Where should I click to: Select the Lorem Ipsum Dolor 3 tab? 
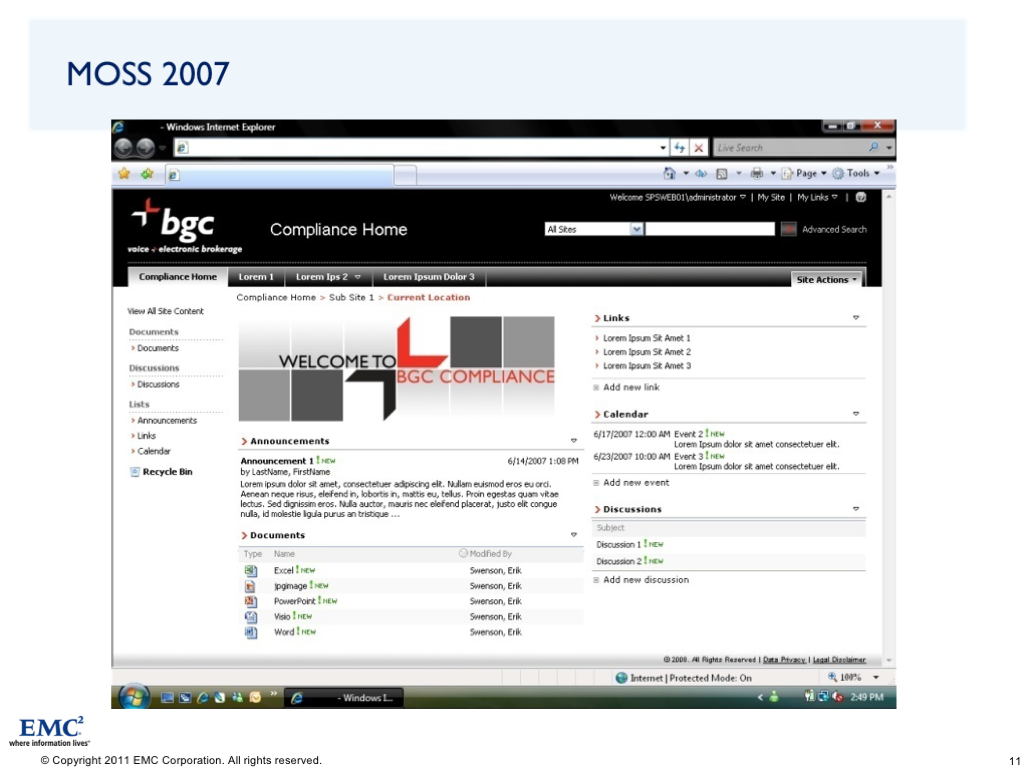(x=428, y=277)
